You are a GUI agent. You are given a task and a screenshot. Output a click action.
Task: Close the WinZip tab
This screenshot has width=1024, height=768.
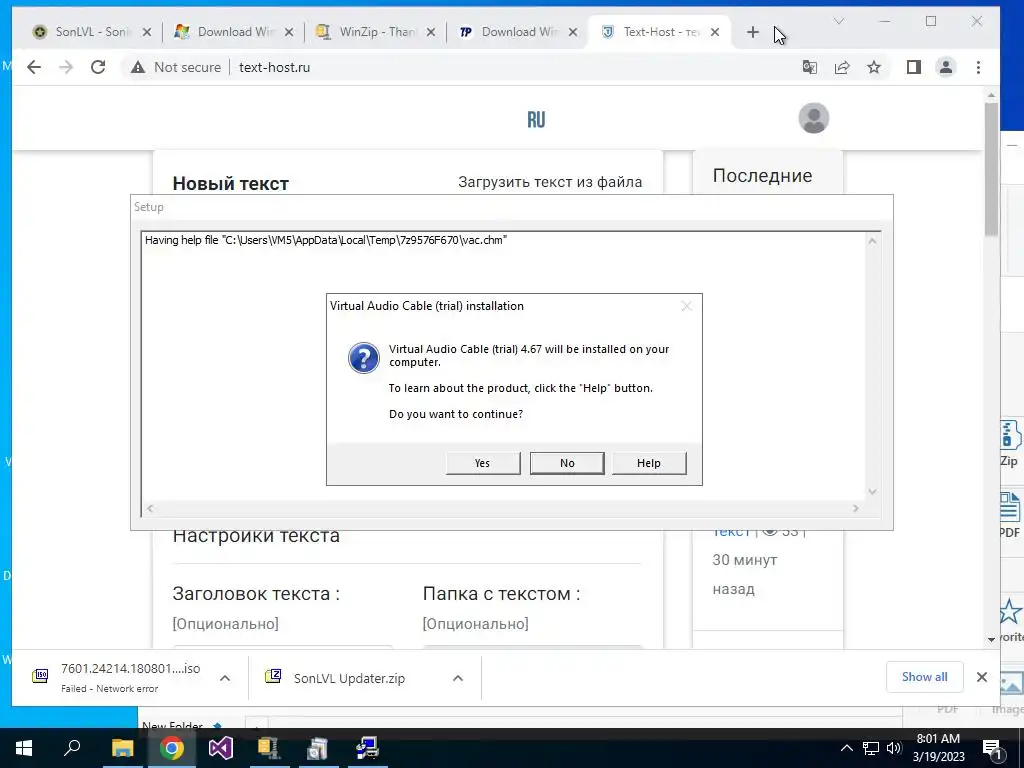pyautogui.click(x=431, y=32)
